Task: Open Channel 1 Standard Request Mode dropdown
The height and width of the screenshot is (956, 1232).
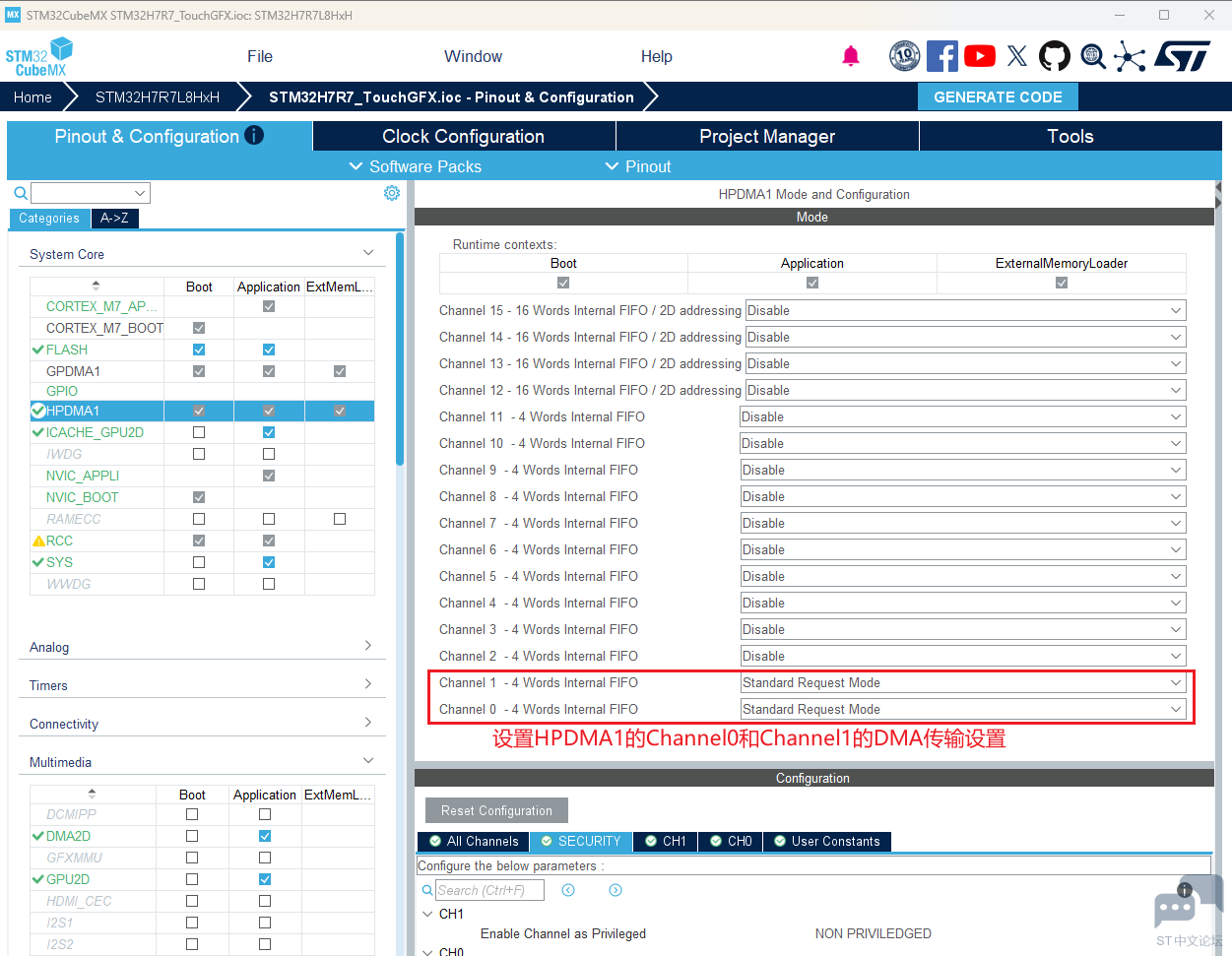Action: pyautogui.click(x=963, y=682)
